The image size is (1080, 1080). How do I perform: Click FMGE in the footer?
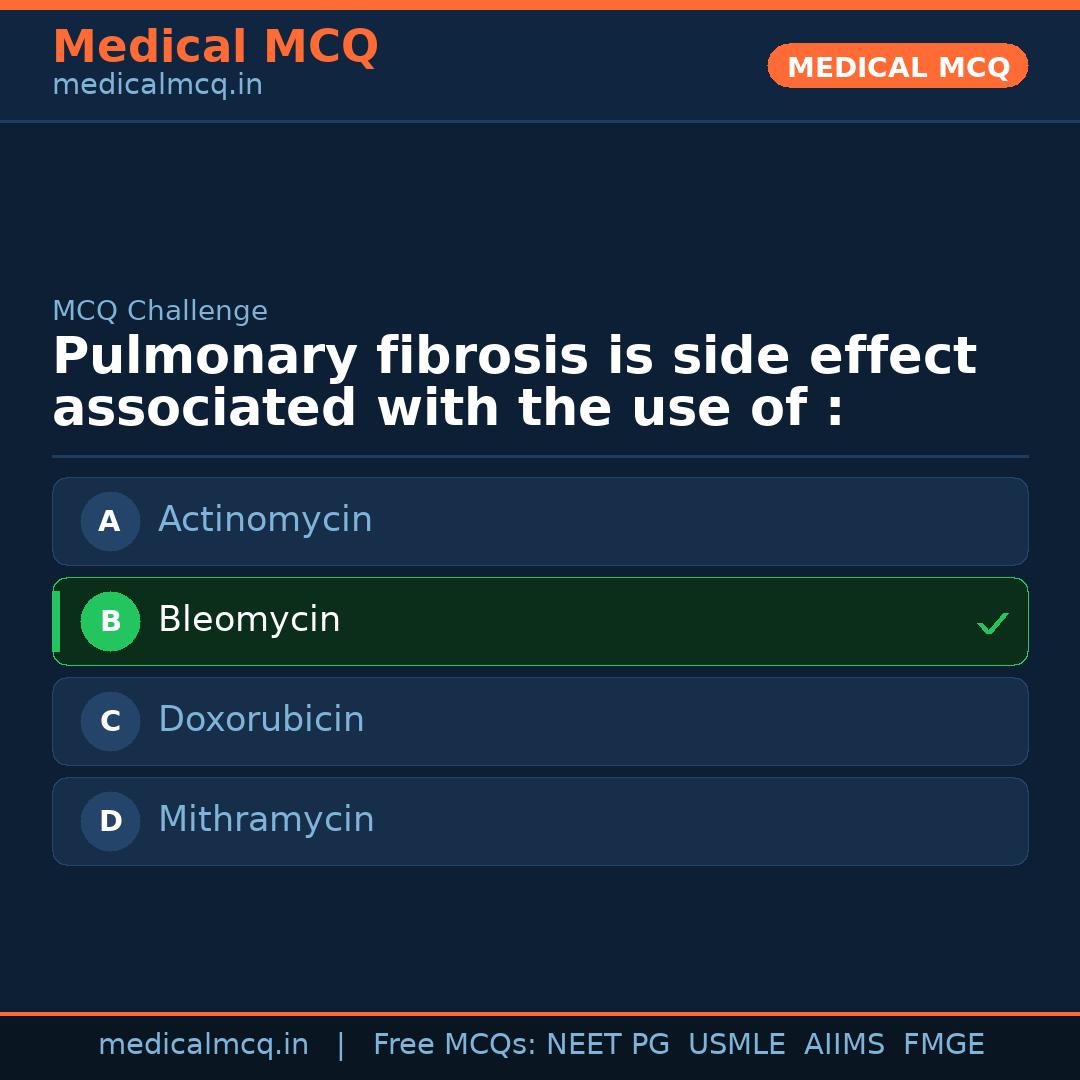click(x=944, y=1045)
